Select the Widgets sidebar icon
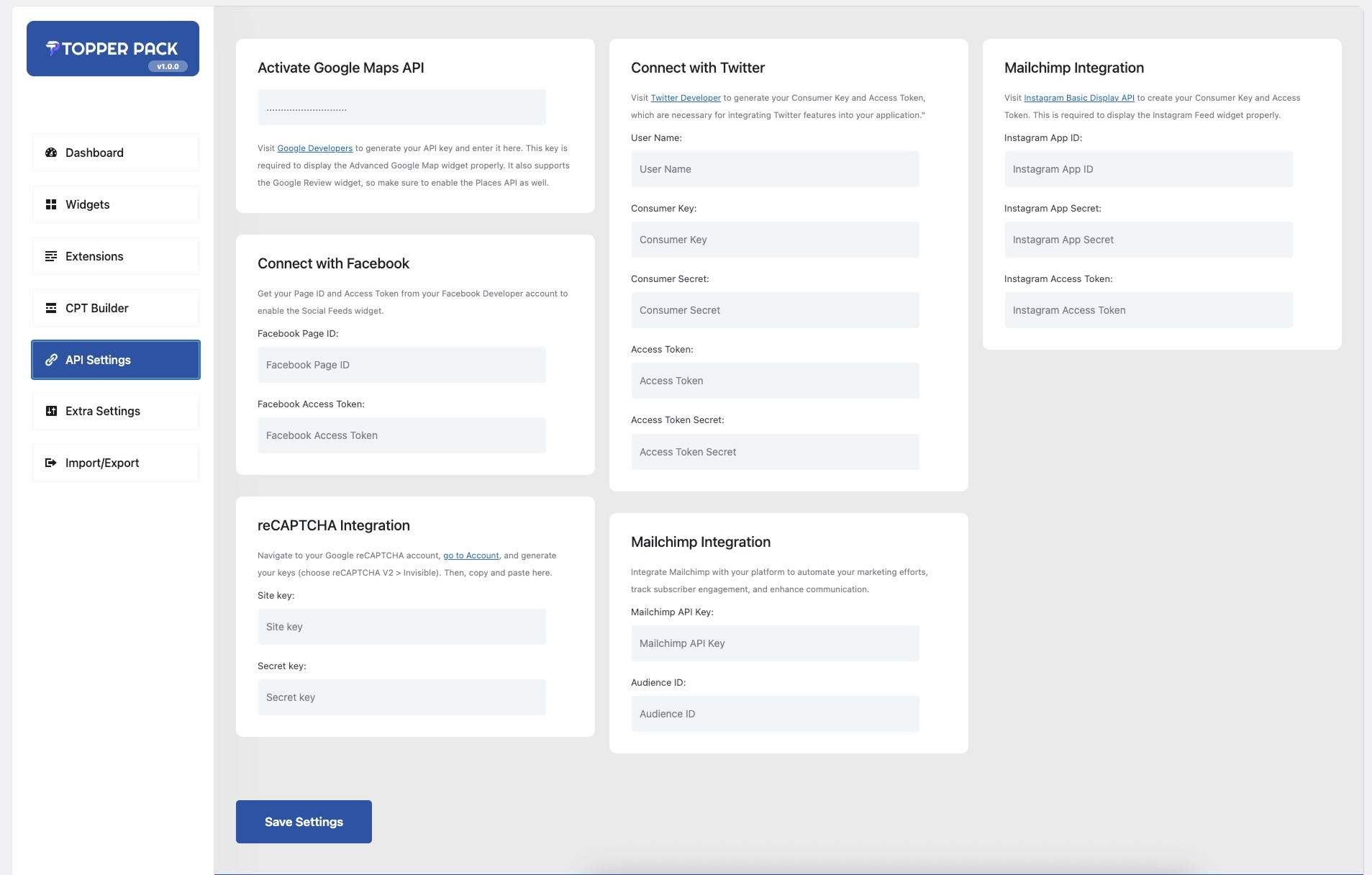Viewport: 1372px width, 875px height. [50, 204]
